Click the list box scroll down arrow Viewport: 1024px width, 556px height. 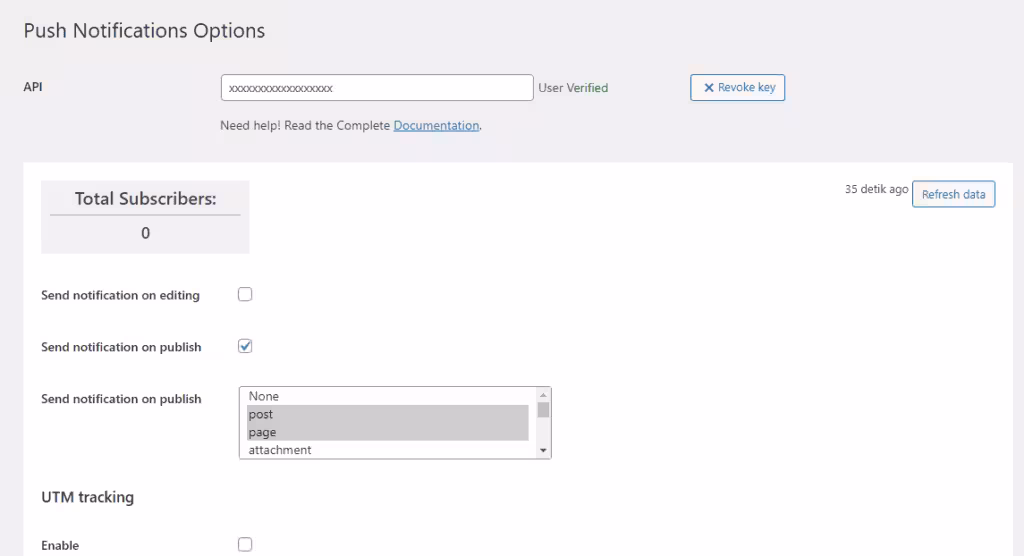click(544, 451)
